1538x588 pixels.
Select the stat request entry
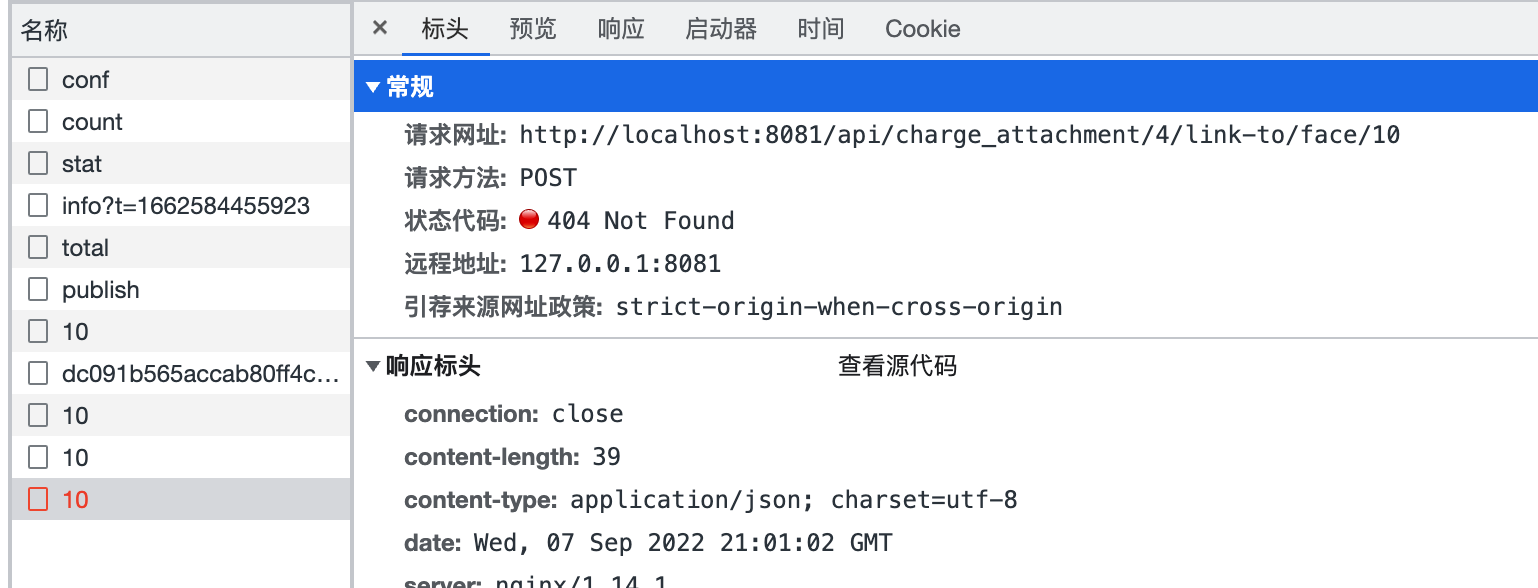(x=80, y=163)
